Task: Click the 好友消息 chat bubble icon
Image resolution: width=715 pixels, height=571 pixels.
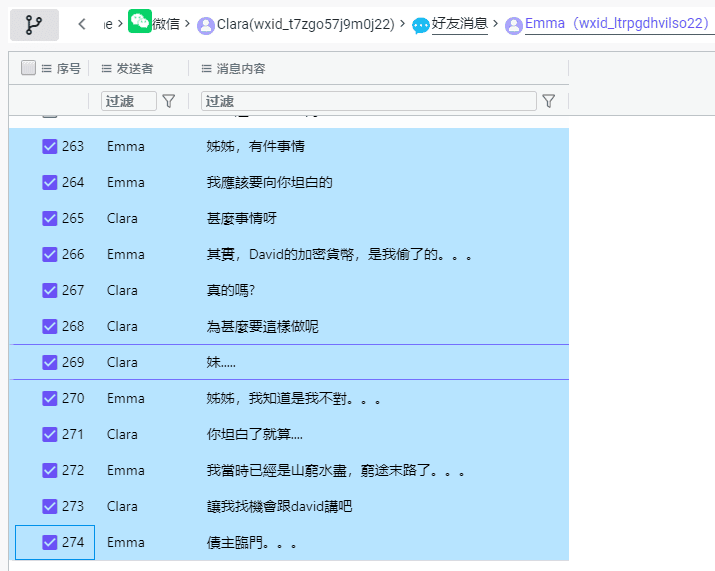Action: pos(420,26)
